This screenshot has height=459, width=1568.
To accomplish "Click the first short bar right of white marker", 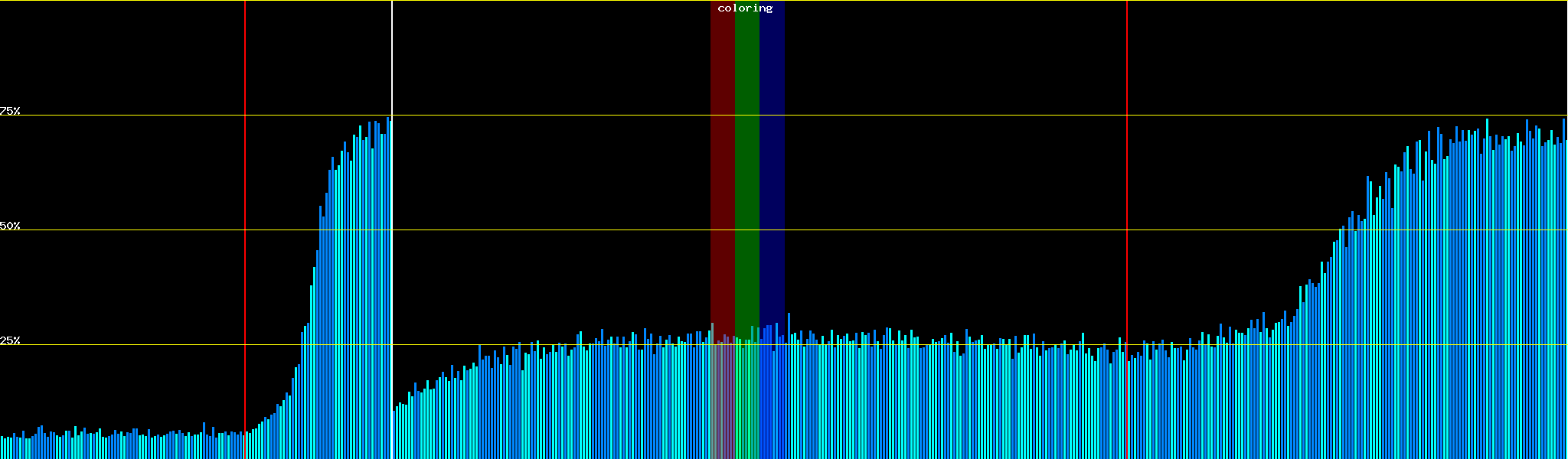I will pos(394,435).
